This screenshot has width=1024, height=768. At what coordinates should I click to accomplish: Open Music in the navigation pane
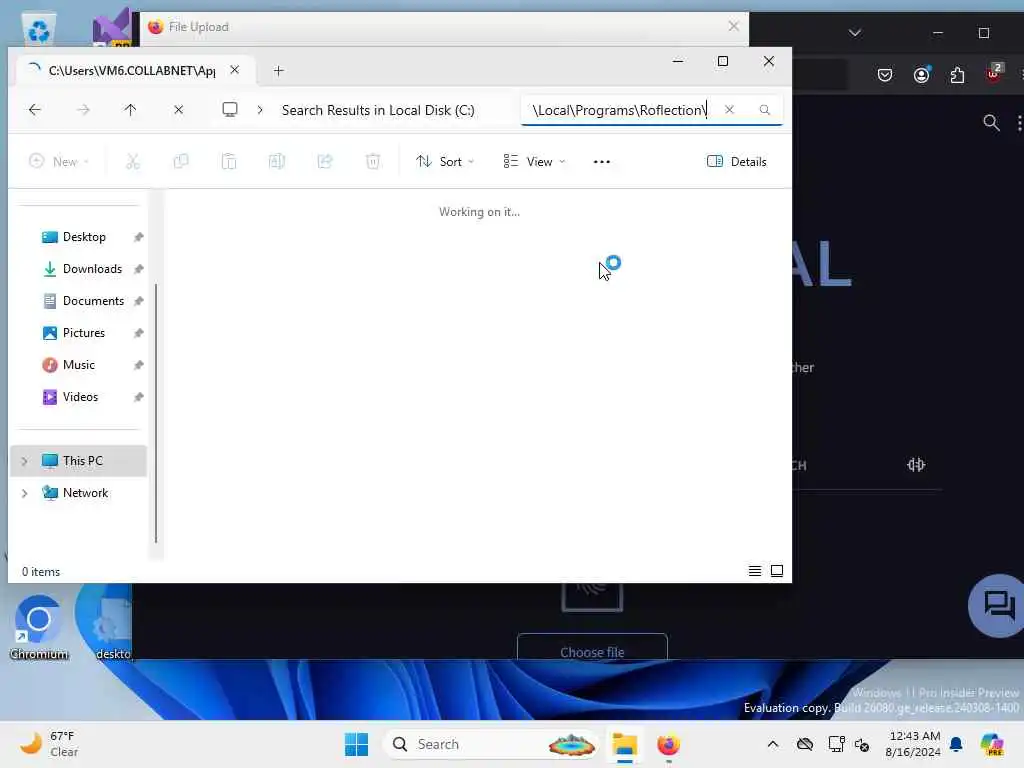pos(78,365)
